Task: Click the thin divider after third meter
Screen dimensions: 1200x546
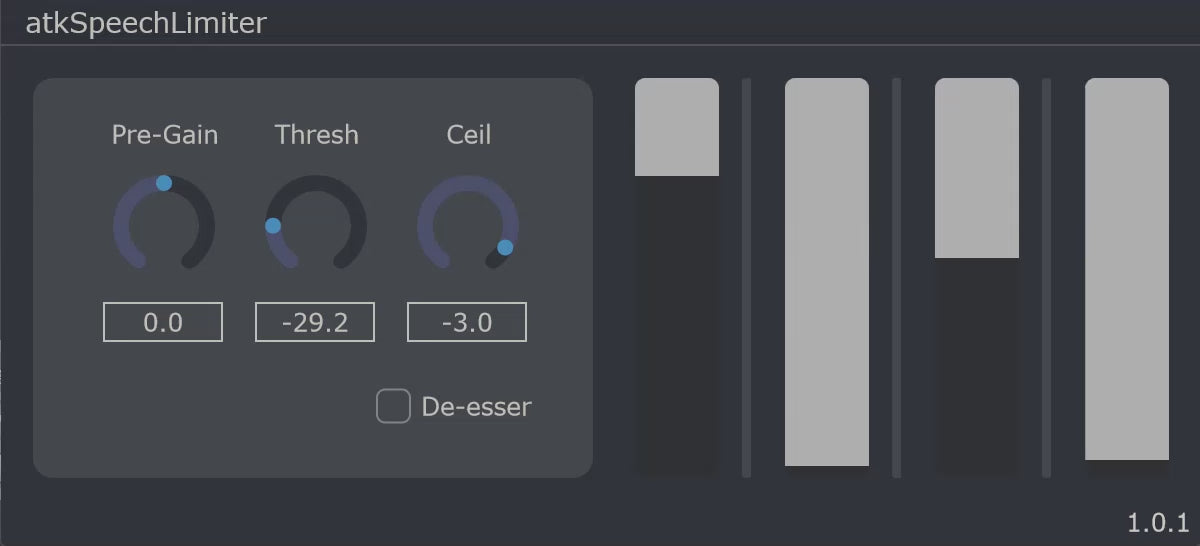Action: tap(1047, 277)
